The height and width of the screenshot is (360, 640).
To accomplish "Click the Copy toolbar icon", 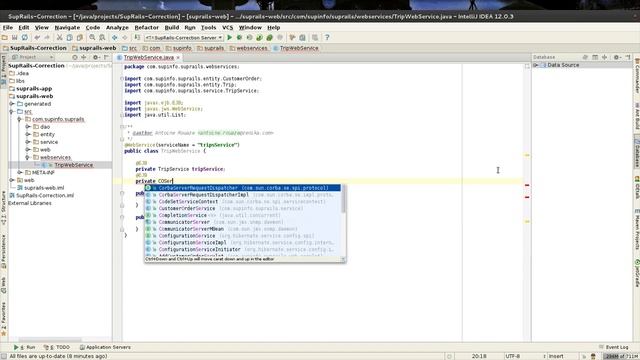I will pos(69,38).
